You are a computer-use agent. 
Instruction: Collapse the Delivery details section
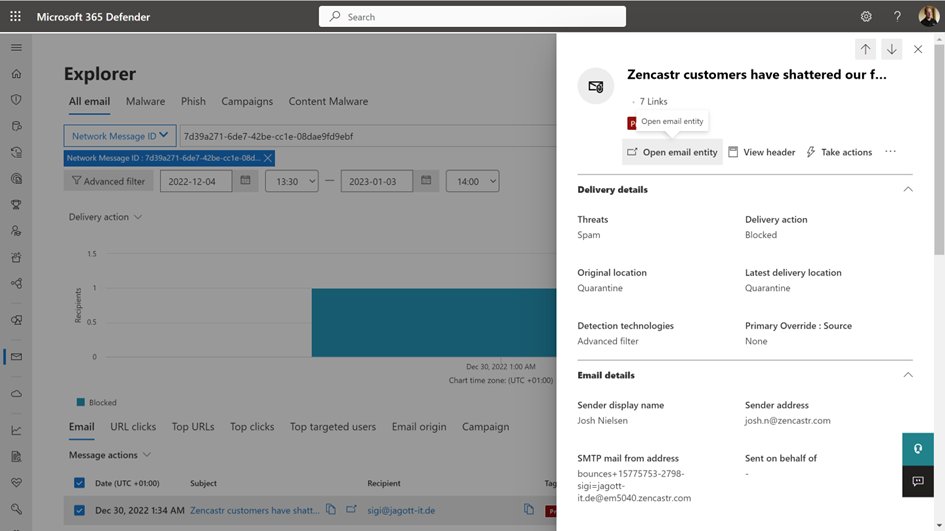[908, 189]
